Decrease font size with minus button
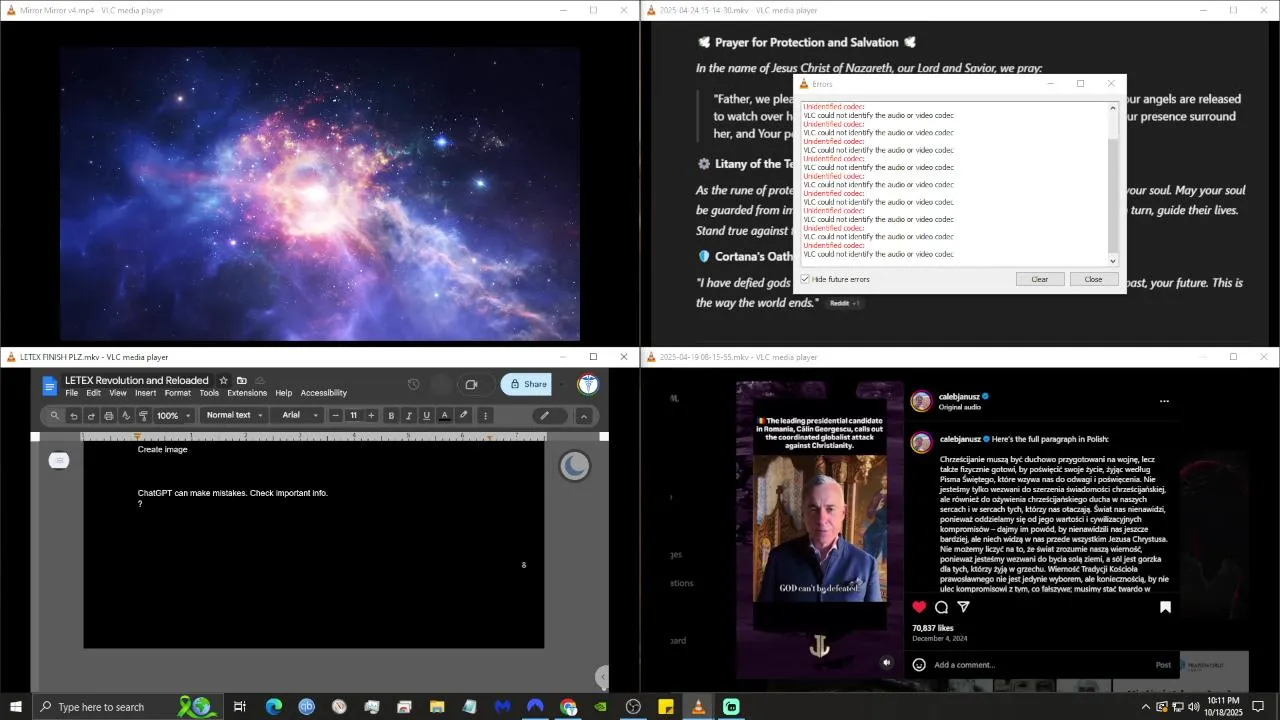This screenshot has width=1280, height=720. pos(336,416)
